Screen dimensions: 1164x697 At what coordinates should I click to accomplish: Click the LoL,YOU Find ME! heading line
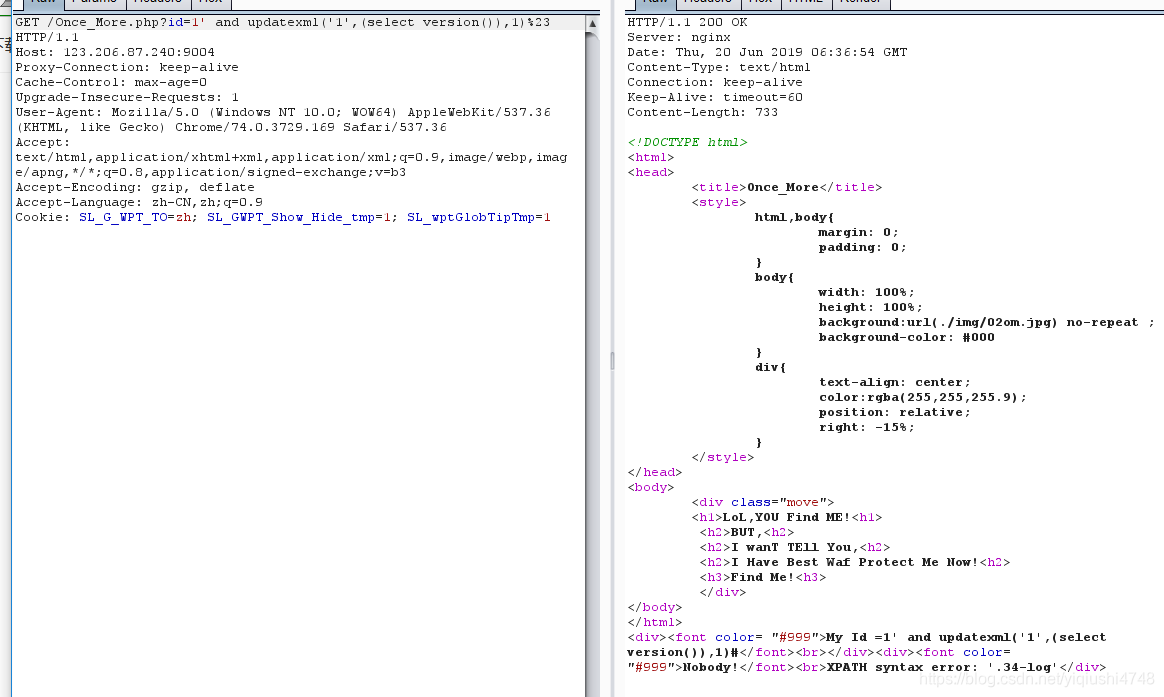pos(787,517)
